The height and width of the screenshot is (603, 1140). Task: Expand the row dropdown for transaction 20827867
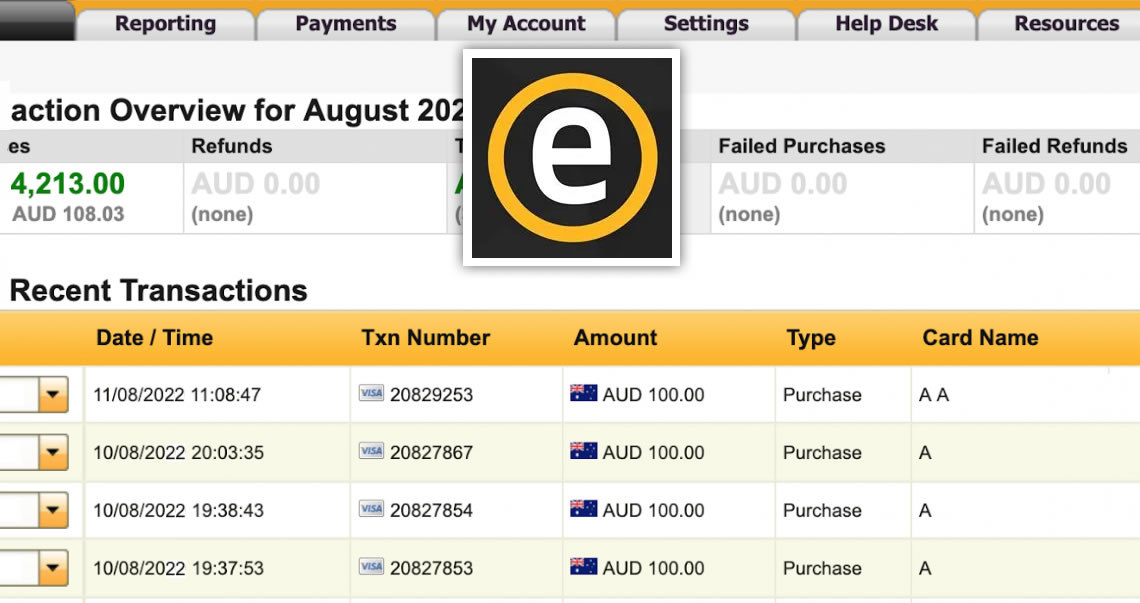click(x=52, y=452)
